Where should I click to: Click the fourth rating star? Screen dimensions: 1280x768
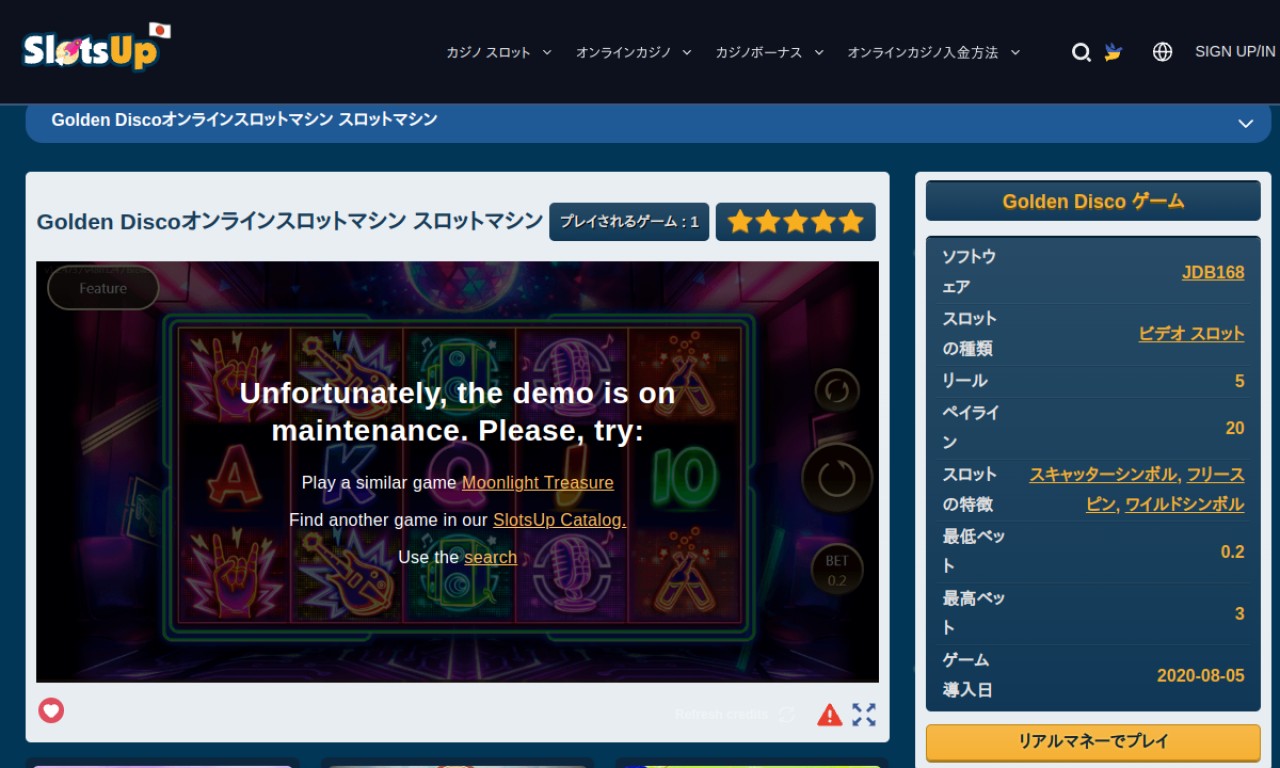823,222
